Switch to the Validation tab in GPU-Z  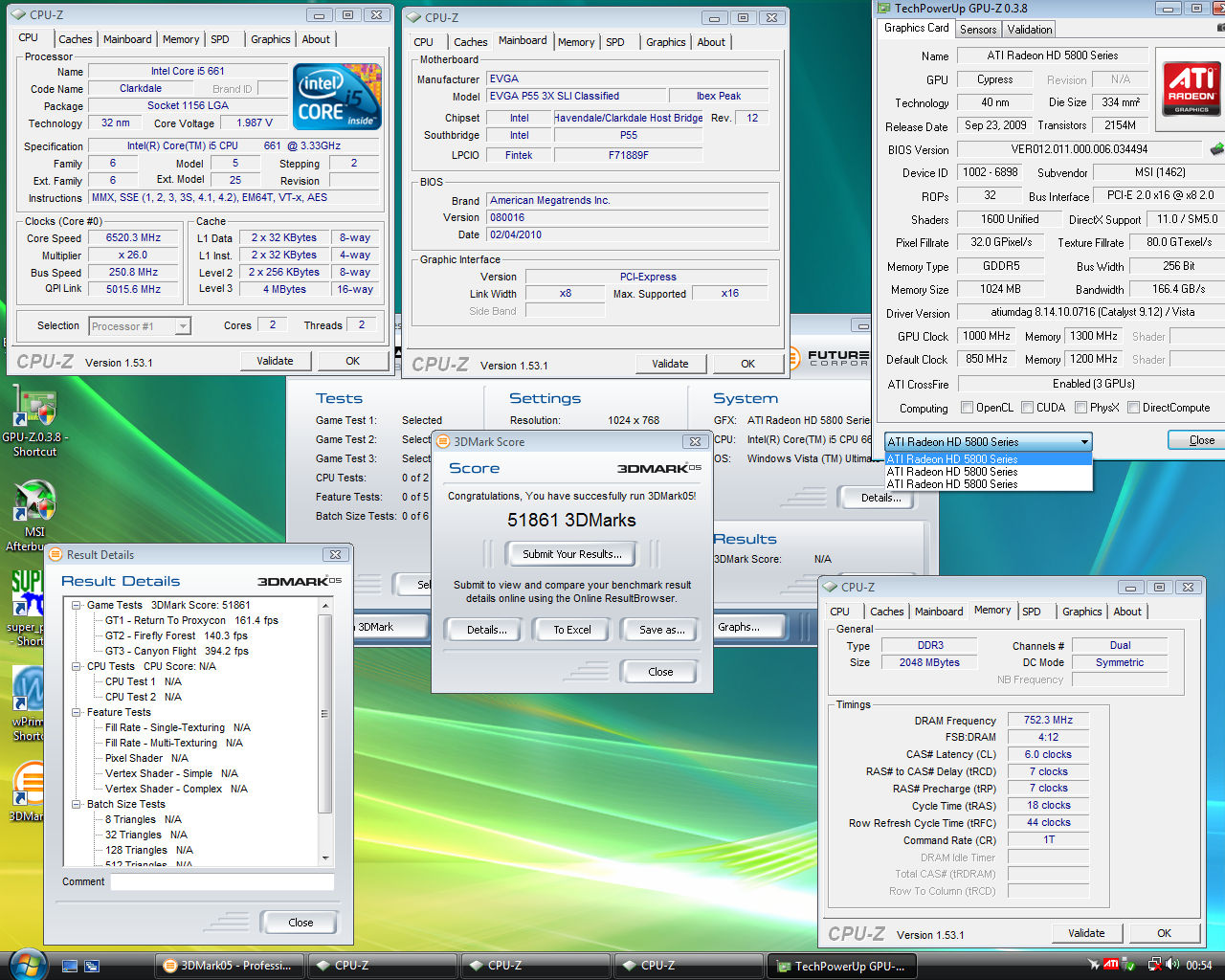(x=1030, y=30)
